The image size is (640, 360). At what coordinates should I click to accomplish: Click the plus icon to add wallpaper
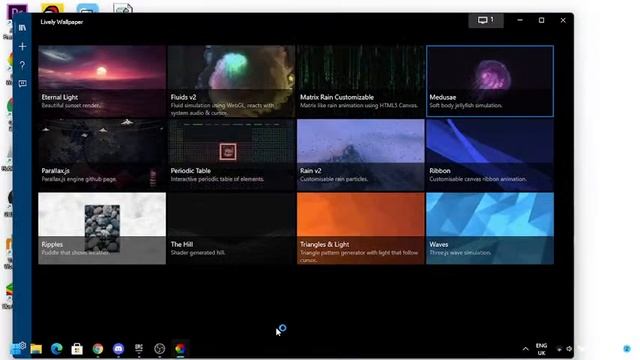coord(22,46)
